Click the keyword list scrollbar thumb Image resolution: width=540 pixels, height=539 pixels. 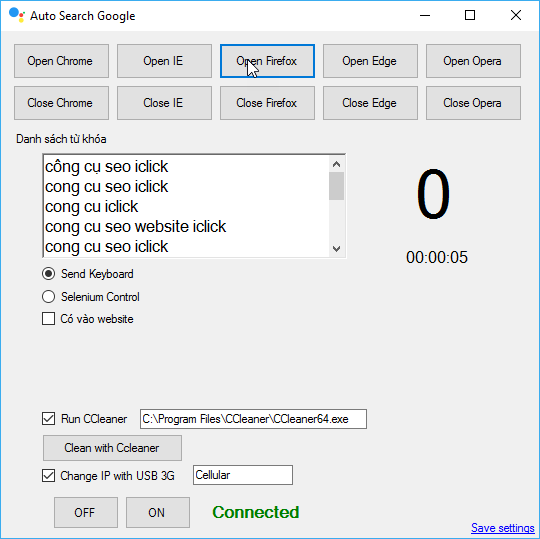(x=336, y=186)
